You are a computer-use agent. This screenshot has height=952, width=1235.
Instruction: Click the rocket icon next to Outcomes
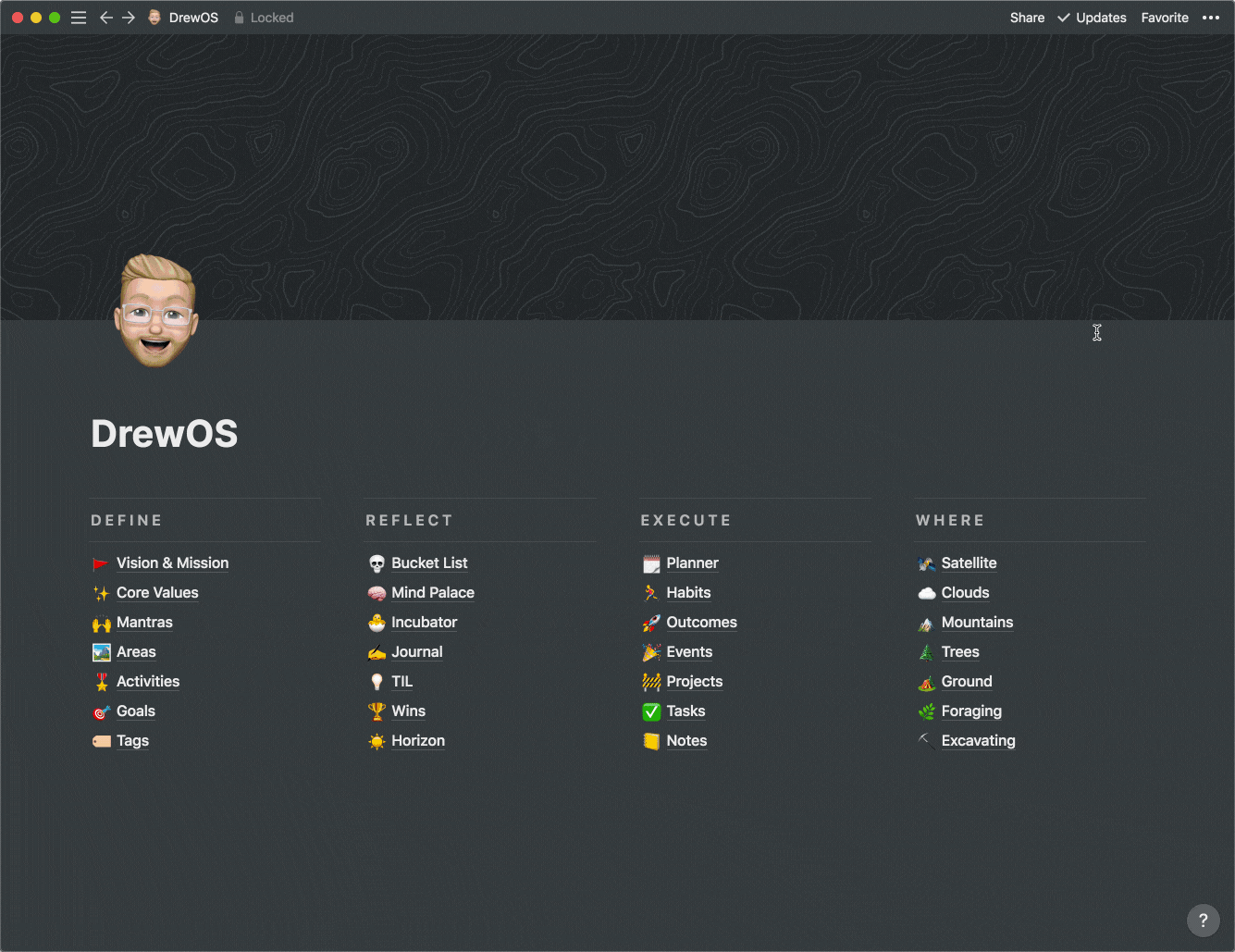pyautogui.click(x=651, y=623)
